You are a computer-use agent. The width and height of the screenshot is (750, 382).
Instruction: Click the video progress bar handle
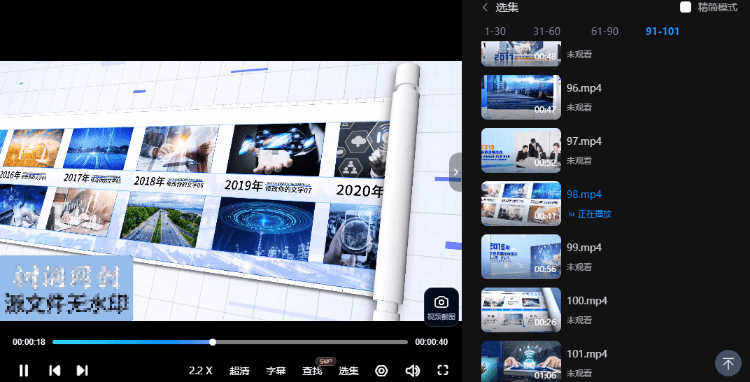point(212,342)
